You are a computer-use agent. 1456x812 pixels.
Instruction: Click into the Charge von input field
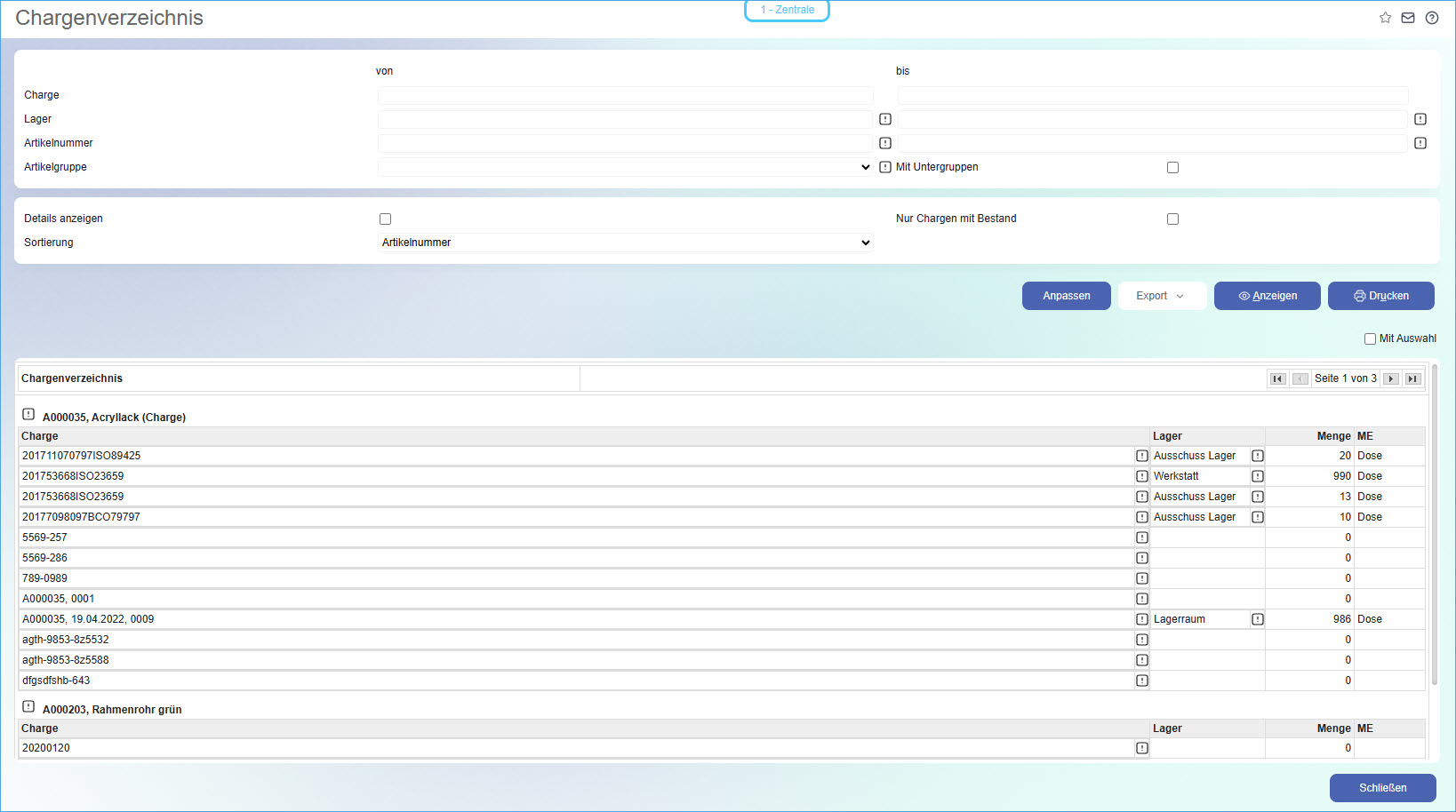625,95
